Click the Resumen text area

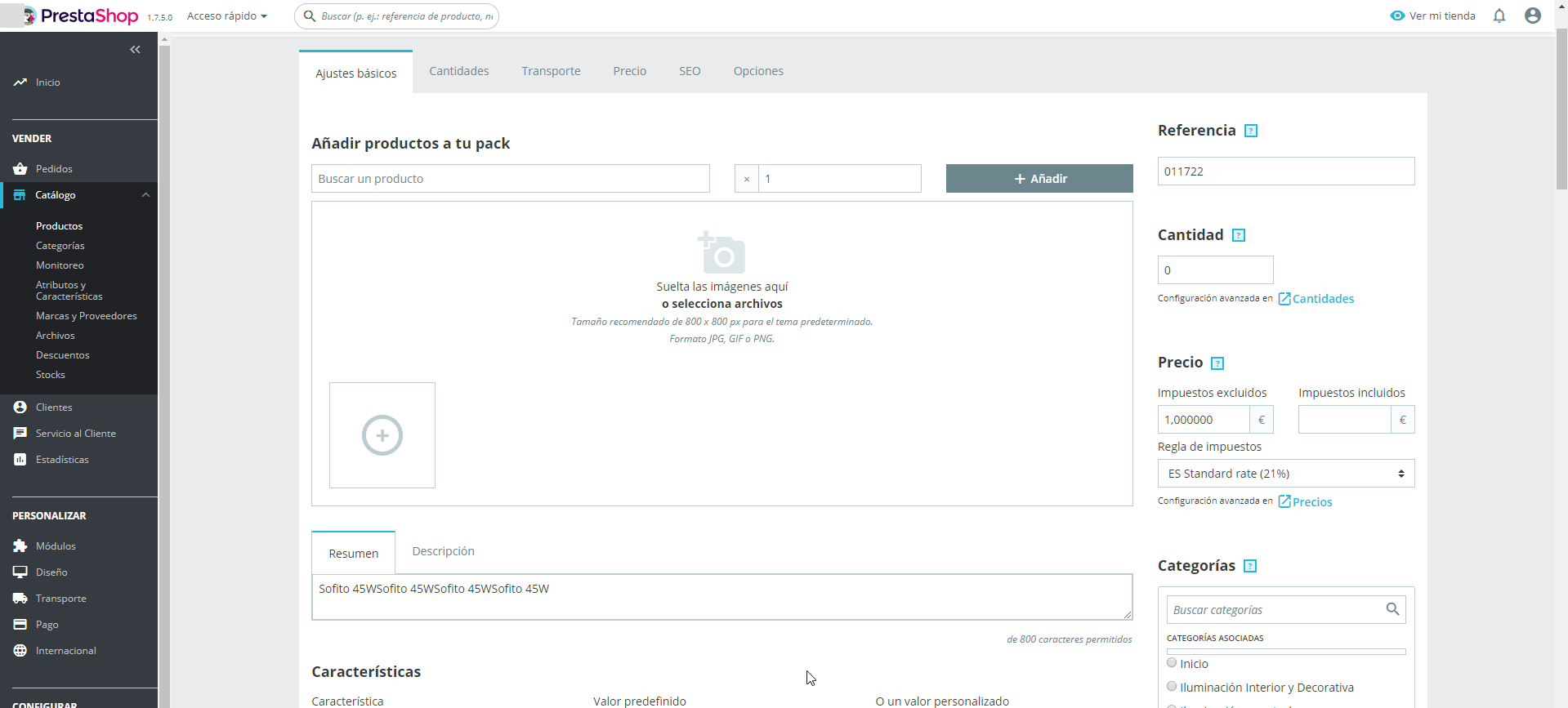coord(722,597)
